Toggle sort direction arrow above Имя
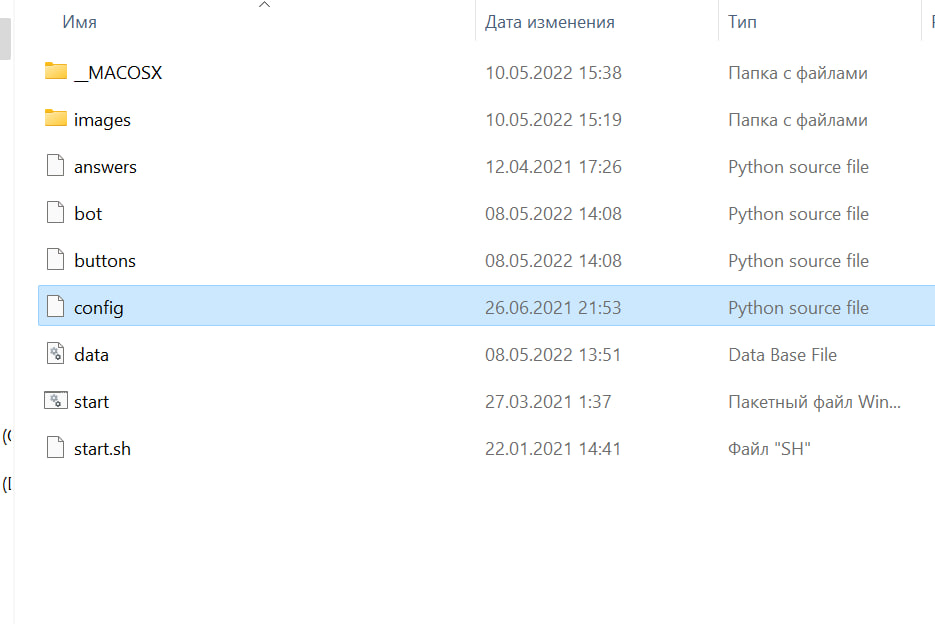Image resolution: width=935 pixels, height=624 pixels. 264,5
